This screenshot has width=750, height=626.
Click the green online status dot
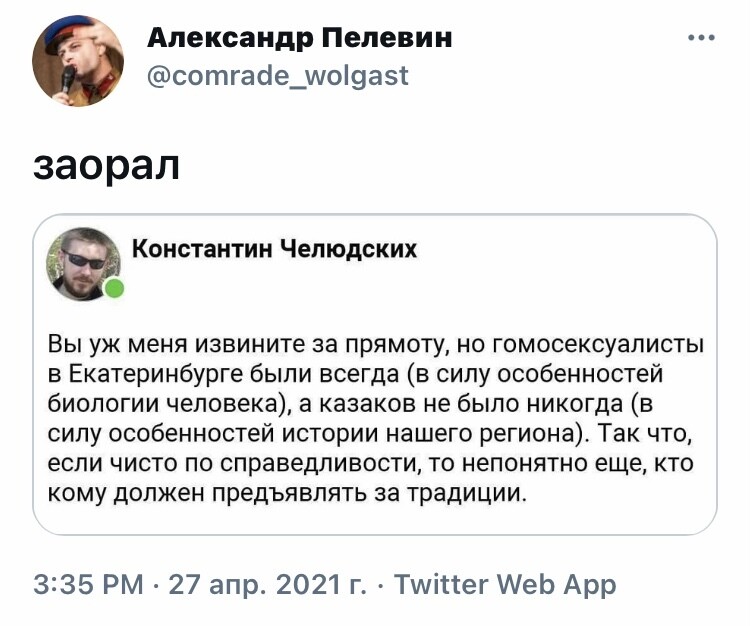(x=114, y=289)
